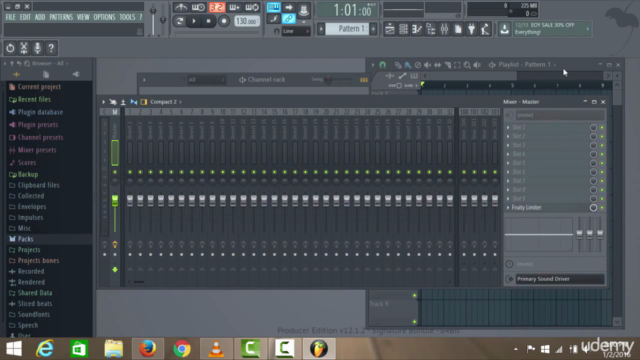Toggle step editing mode arrow
The height and width of the screenshot is (360, 640).
point(289,7)
